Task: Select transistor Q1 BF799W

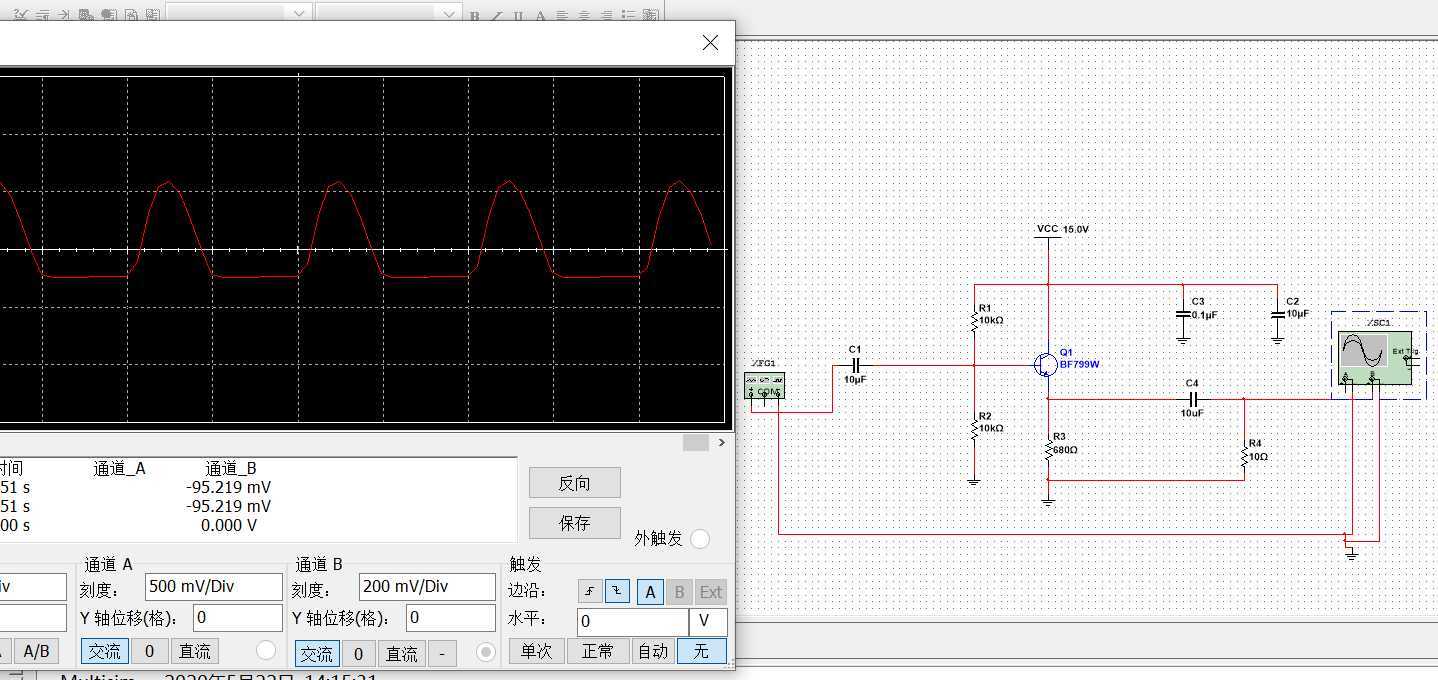Action: point(1046,365)
